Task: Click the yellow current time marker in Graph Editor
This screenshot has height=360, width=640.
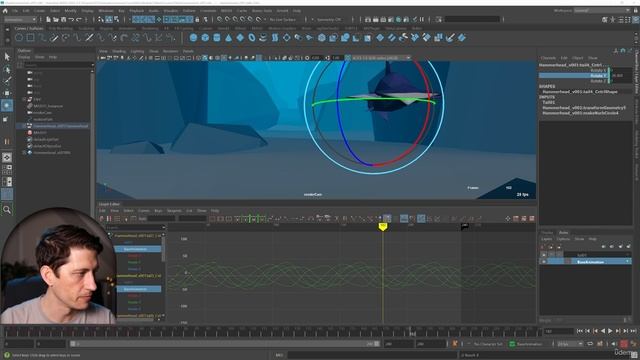Action: click(382, 227)
